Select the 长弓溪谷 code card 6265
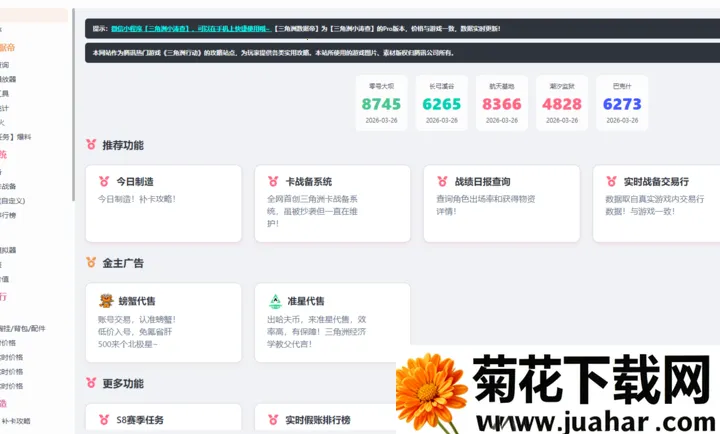 click(441, 103)
